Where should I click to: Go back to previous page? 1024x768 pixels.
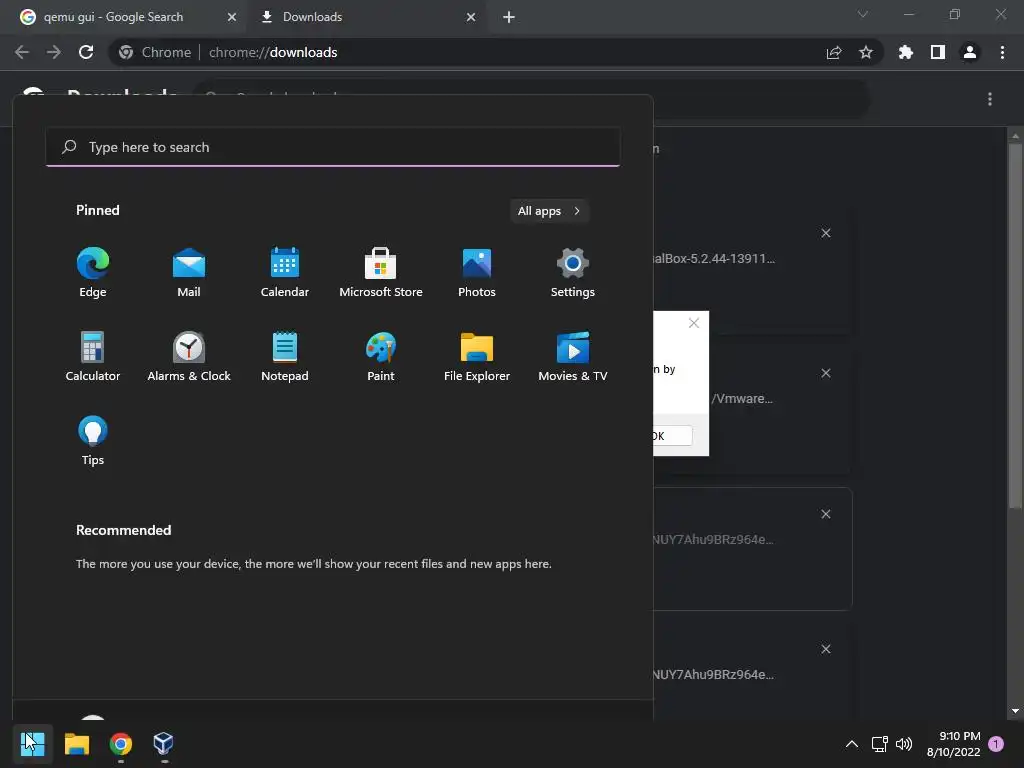point(22,52)
